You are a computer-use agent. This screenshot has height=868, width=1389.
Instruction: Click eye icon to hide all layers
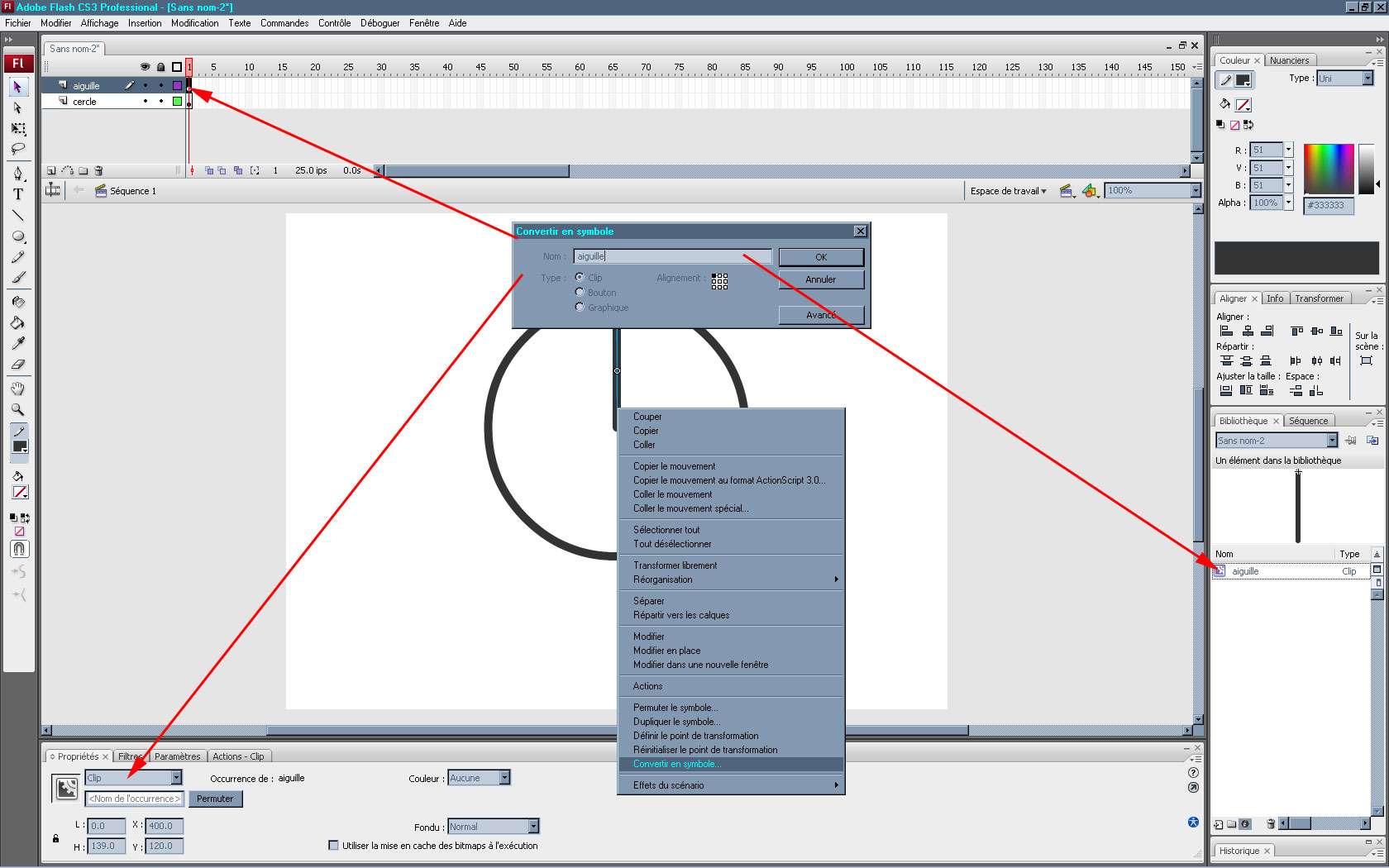pos(146,67)
